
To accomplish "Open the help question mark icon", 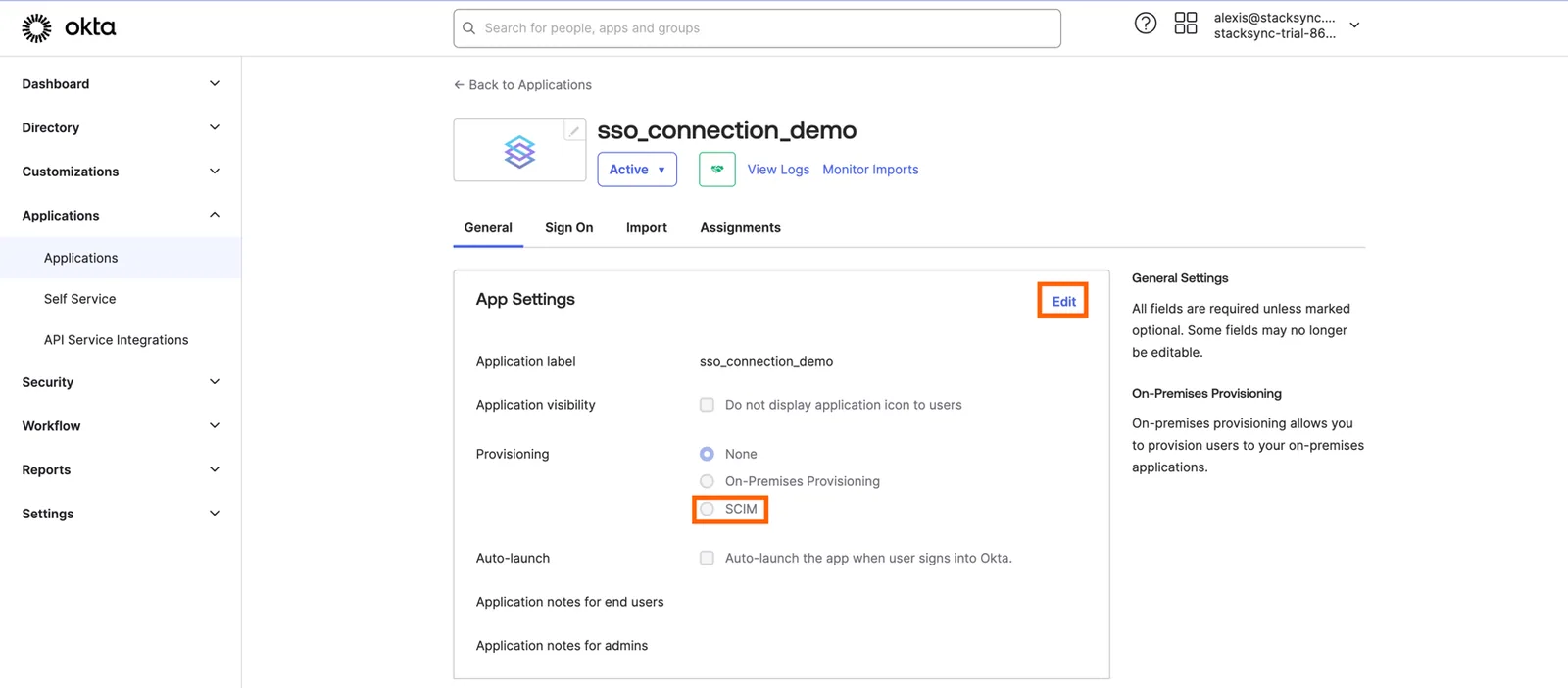I will pyautogui.click(x=1146, y=24).
